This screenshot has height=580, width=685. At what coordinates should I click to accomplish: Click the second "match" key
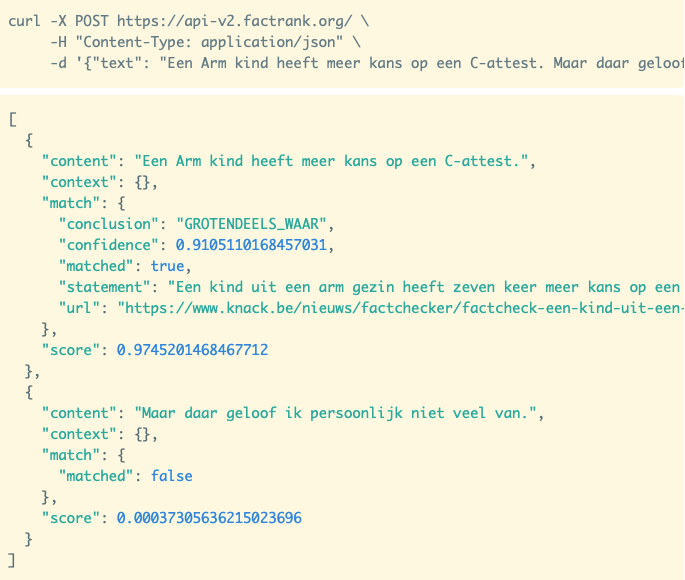pos(66,455)
